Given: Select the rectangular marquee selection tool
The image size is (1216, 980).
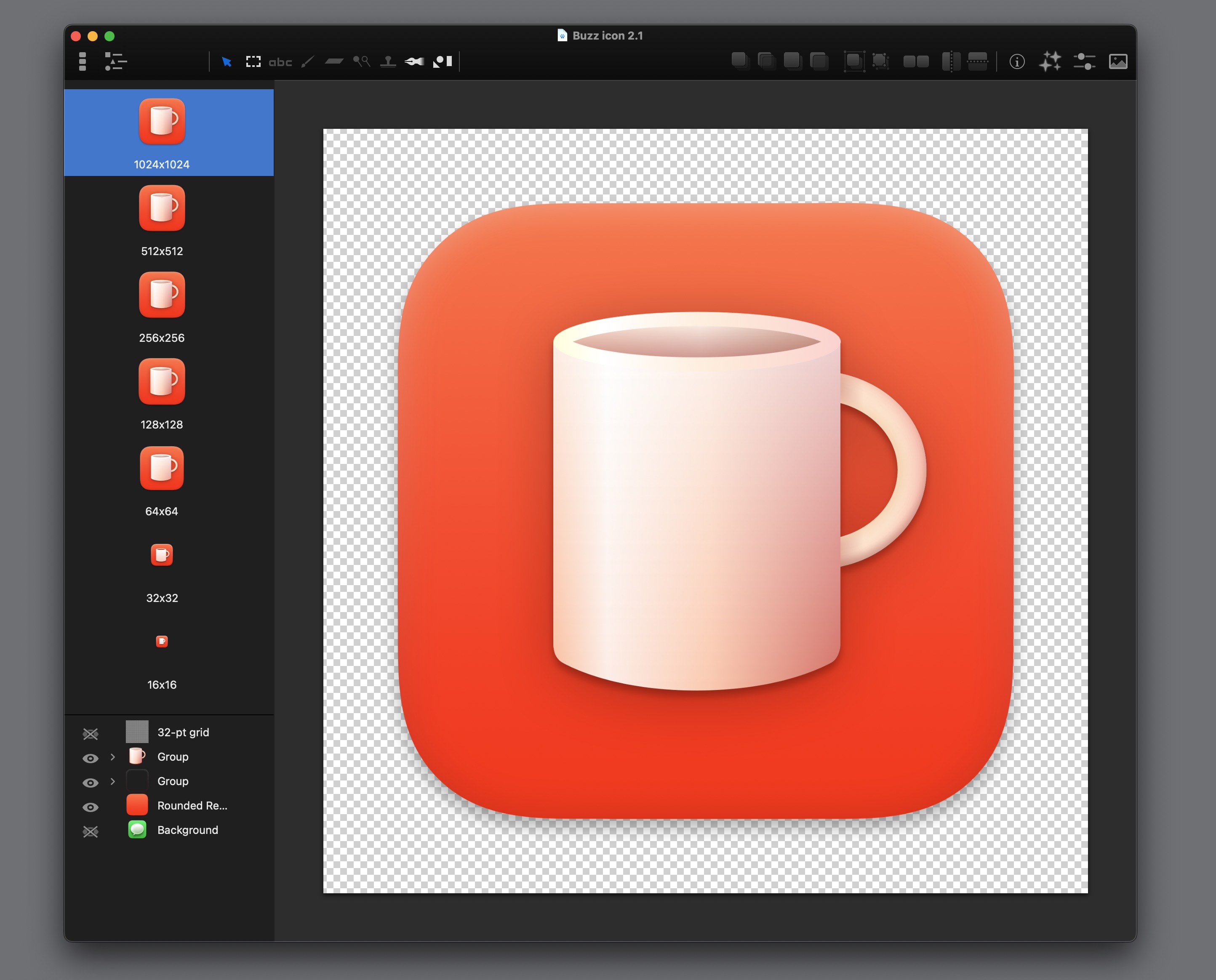Looking at the screenshot, I should pyautogui.click(x=253, y=61).
